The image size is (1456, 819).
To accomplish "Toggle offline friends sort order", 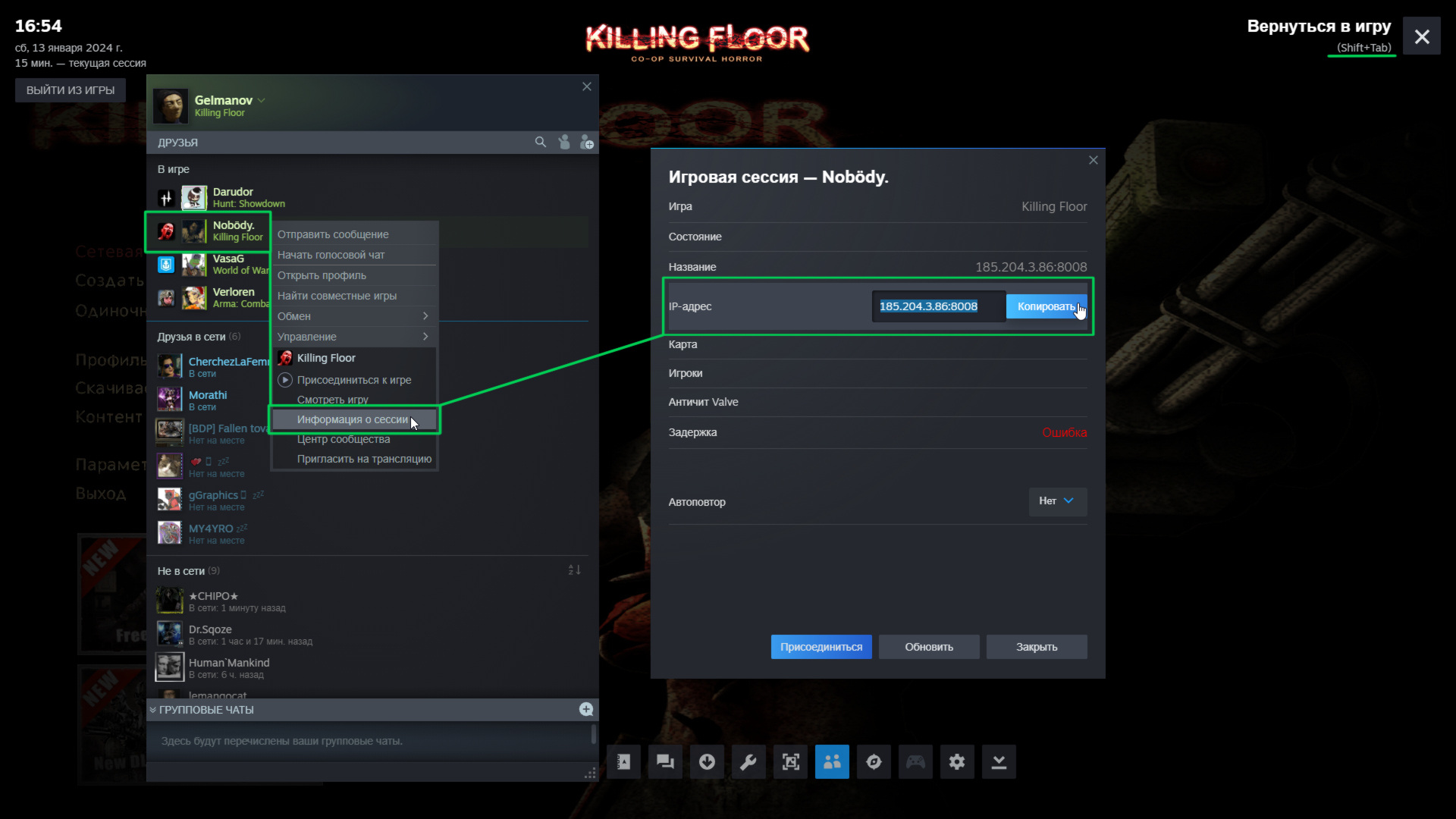I will (x=574, y=570).
